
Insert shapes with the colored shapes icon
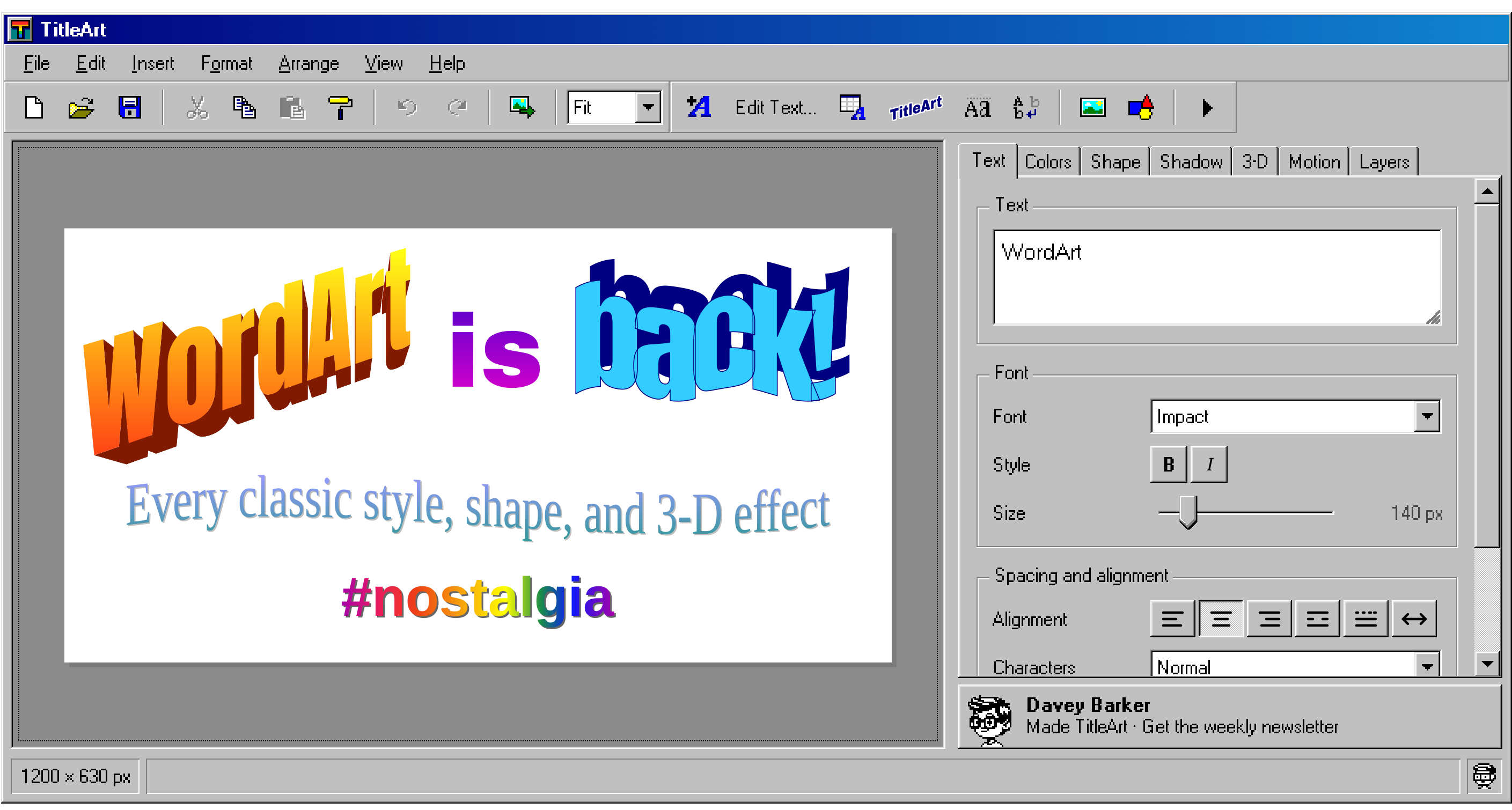tap(1141, 107)
